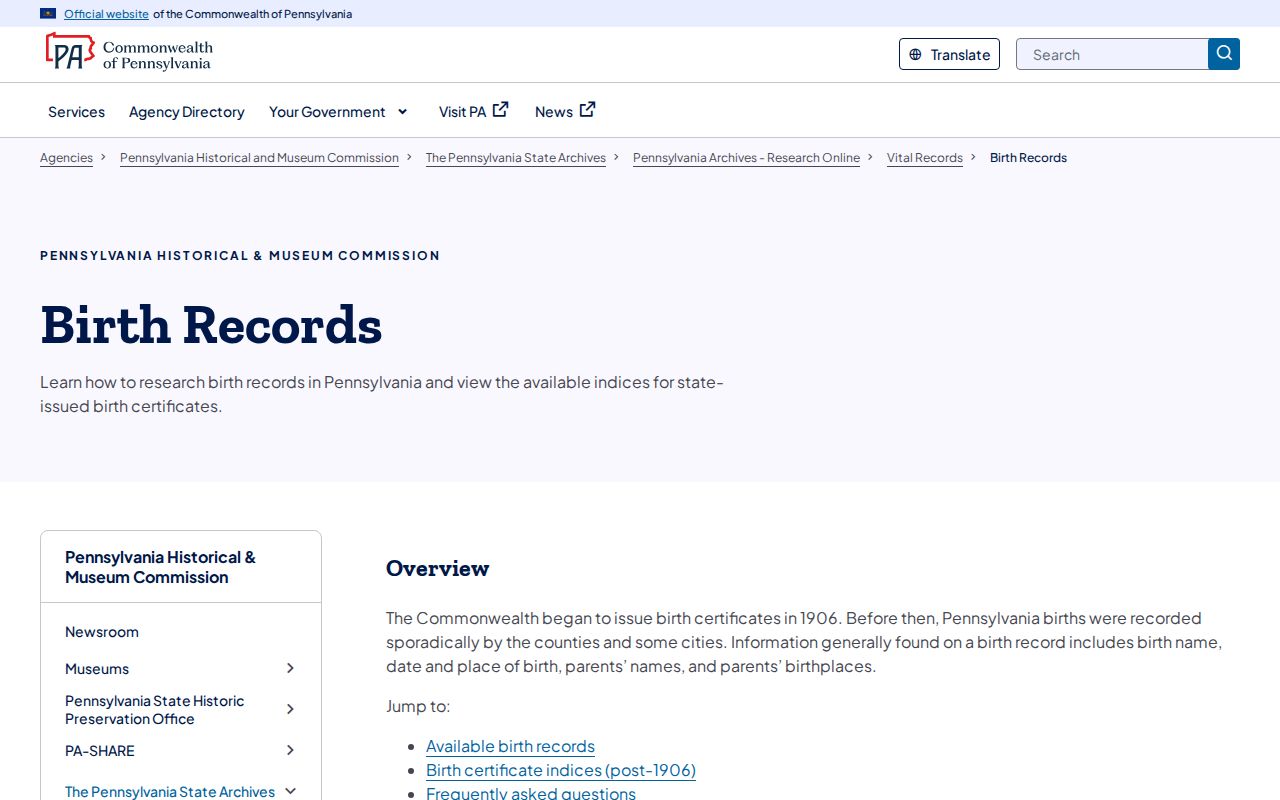
Task: Open the Services menu item
Action: 76,112
